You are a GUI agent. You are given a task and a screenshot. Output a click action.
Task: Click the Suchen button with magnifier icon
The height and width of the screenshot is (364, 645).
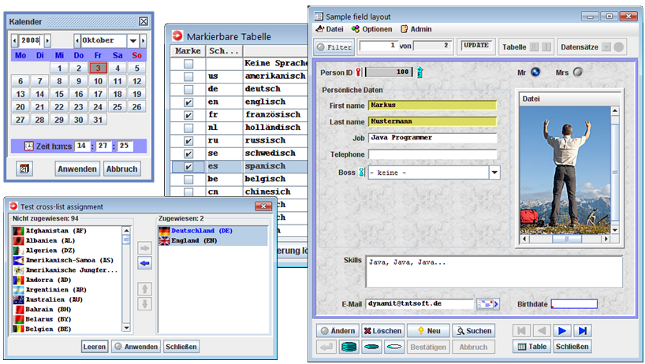coord(474,331)
